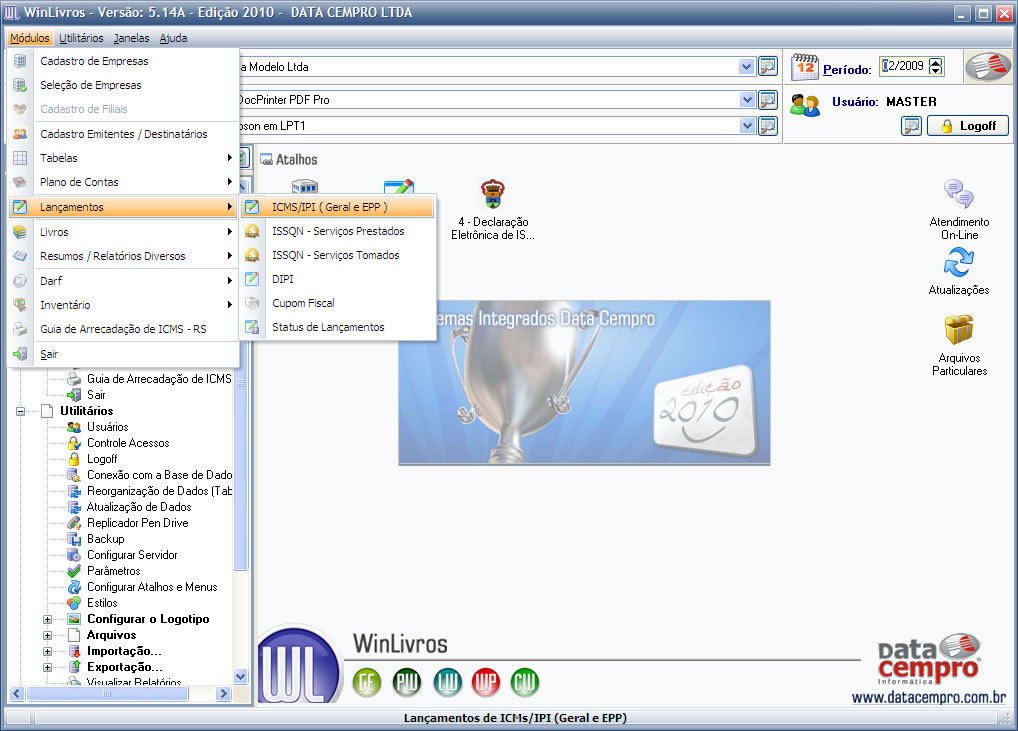Click the dark green PW module icon

point(407,682)
